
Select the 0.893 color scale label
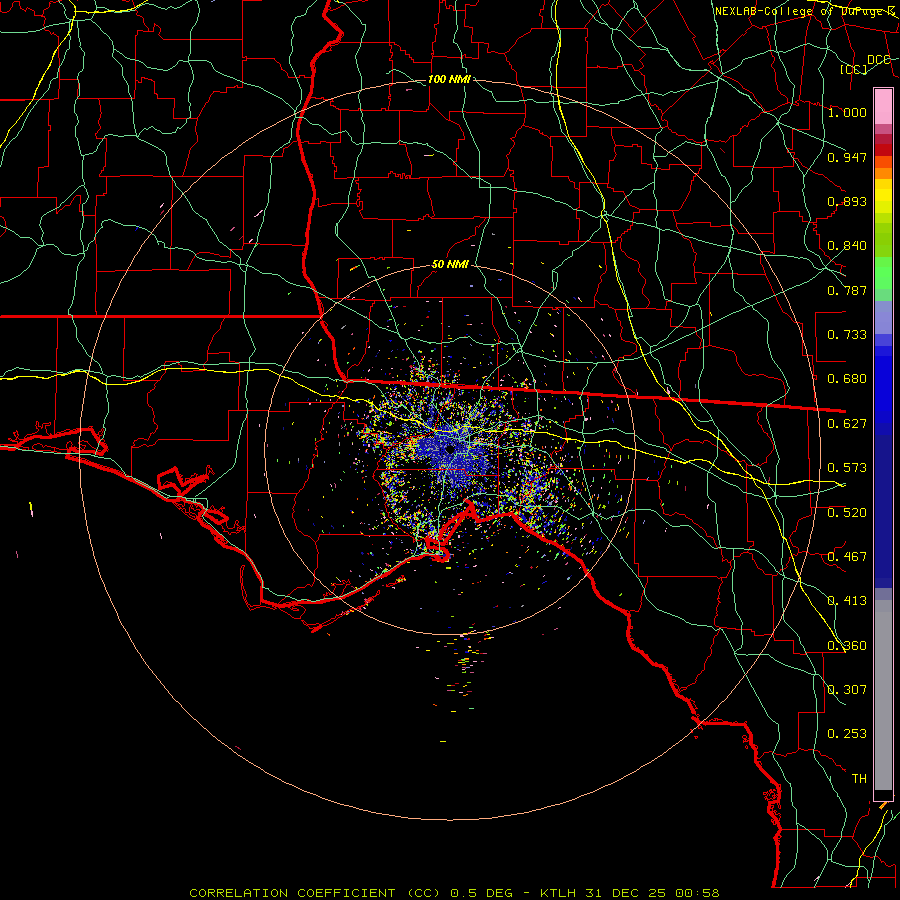[x=847, y=201]
